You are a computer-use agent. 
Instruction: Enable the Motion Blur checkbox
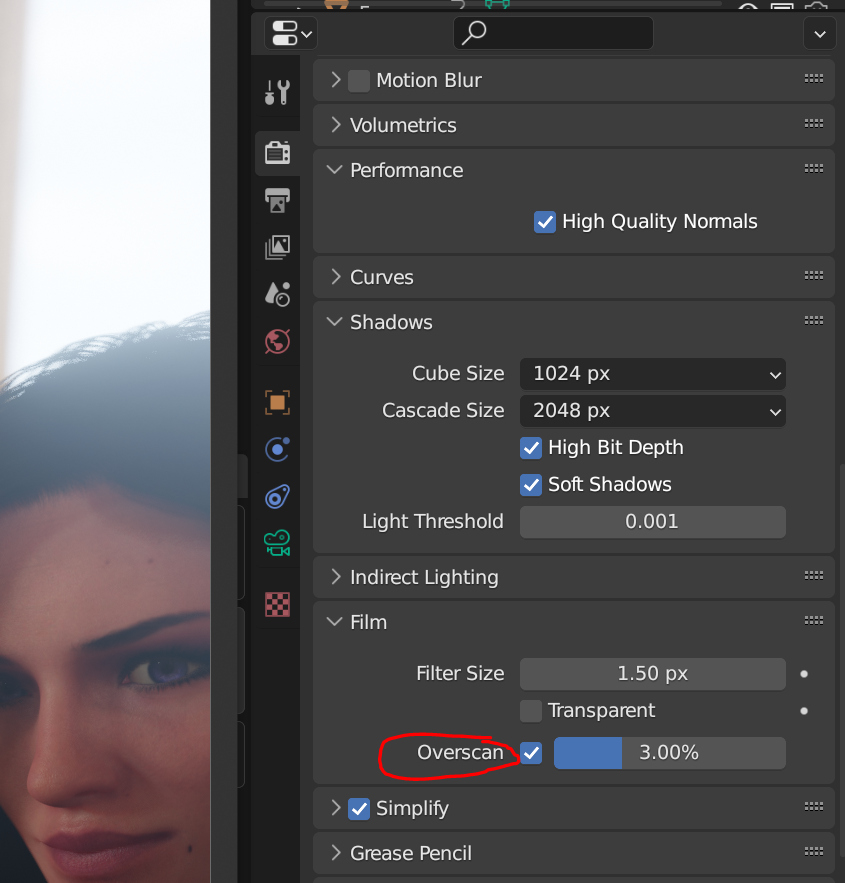(x=359, y=81)
